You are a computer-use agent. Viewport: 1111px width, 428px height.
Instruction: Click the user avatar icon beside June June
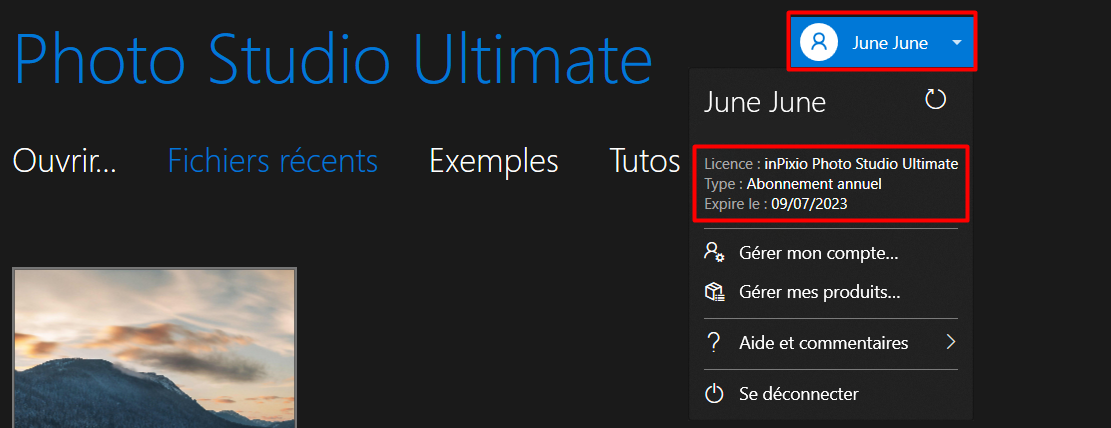819,42
